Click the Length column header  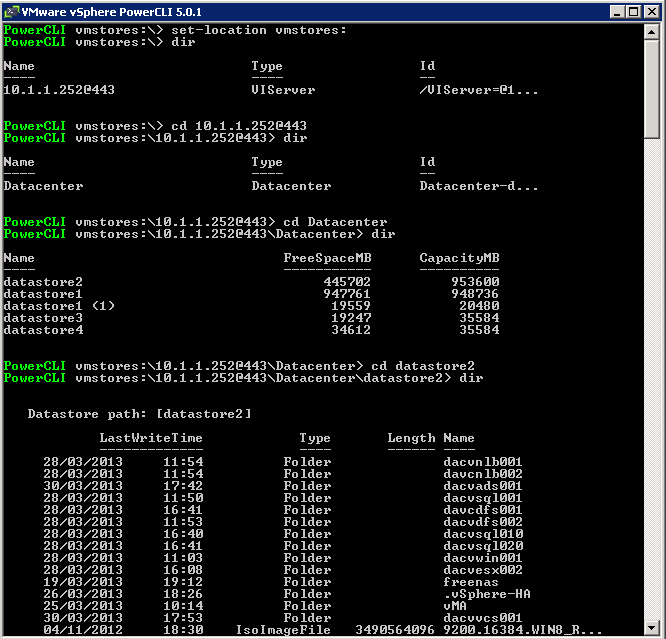pos(411,438)
